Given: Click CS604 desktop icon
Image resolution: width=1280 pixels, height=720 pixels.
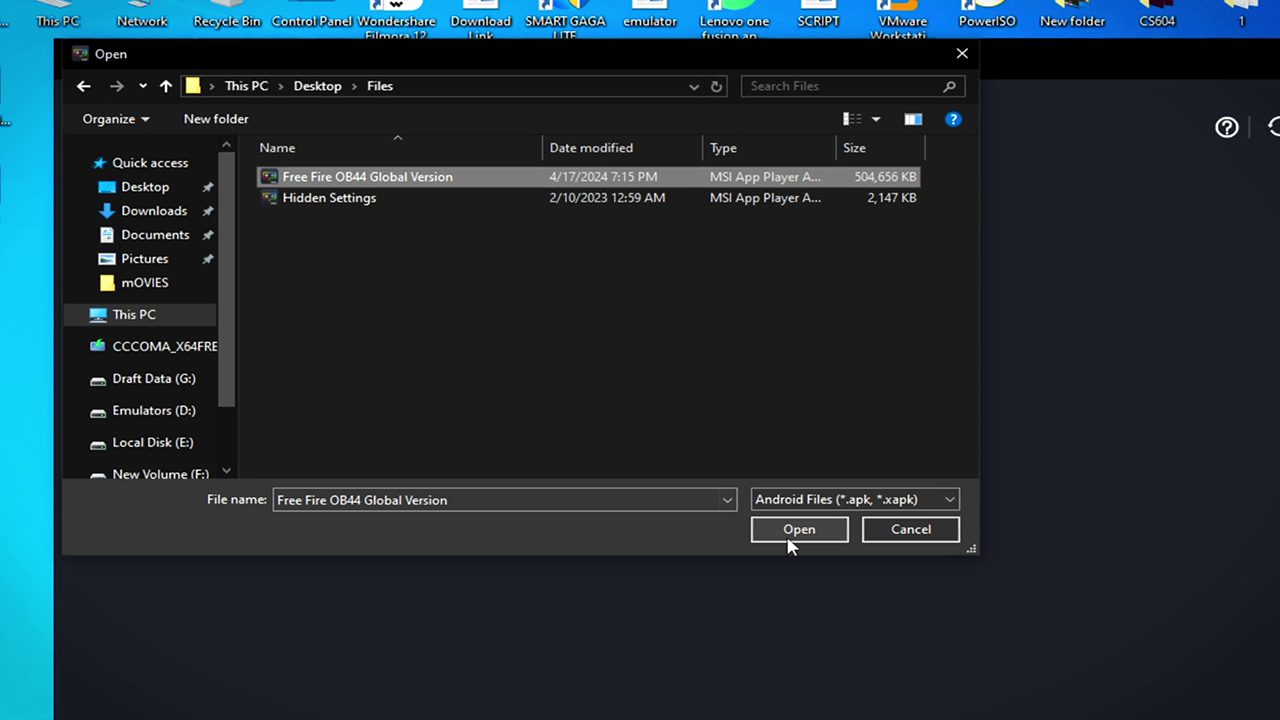Looking at the screenshot, I should tap(1157, 14).
